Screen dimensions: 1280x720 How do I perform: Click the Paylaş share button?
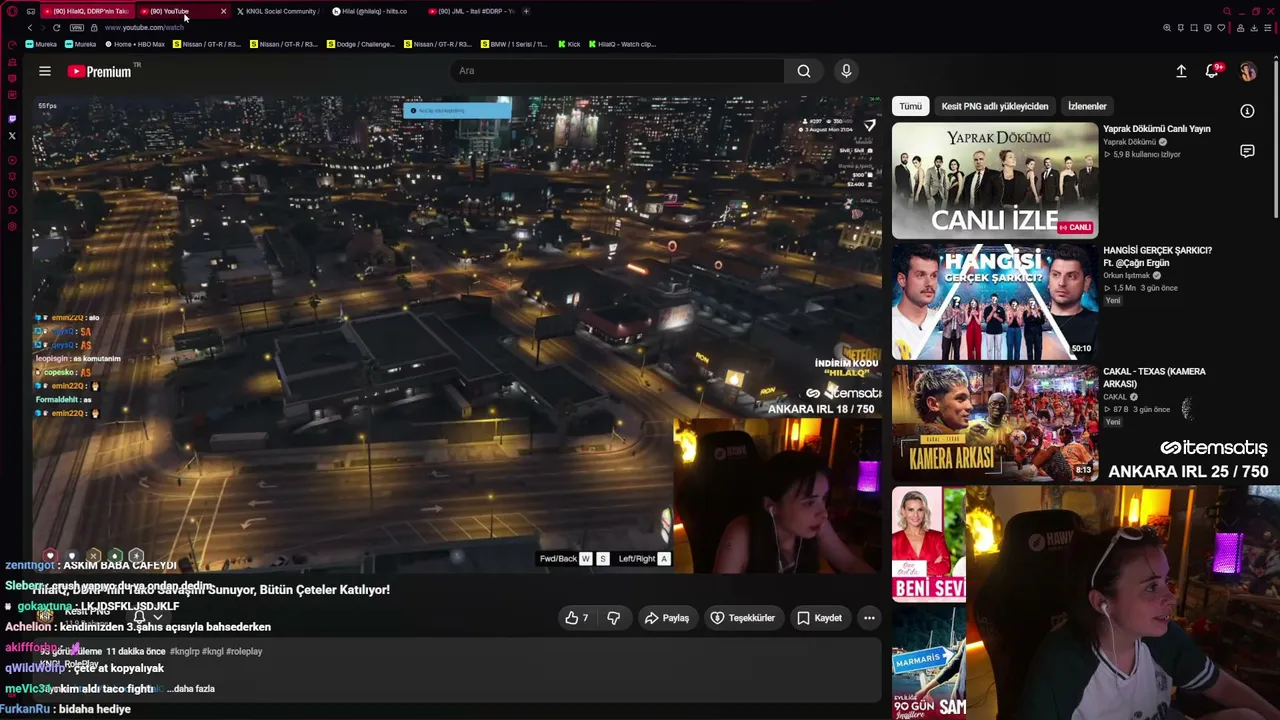pyautogui.click(x=666, y=618)
